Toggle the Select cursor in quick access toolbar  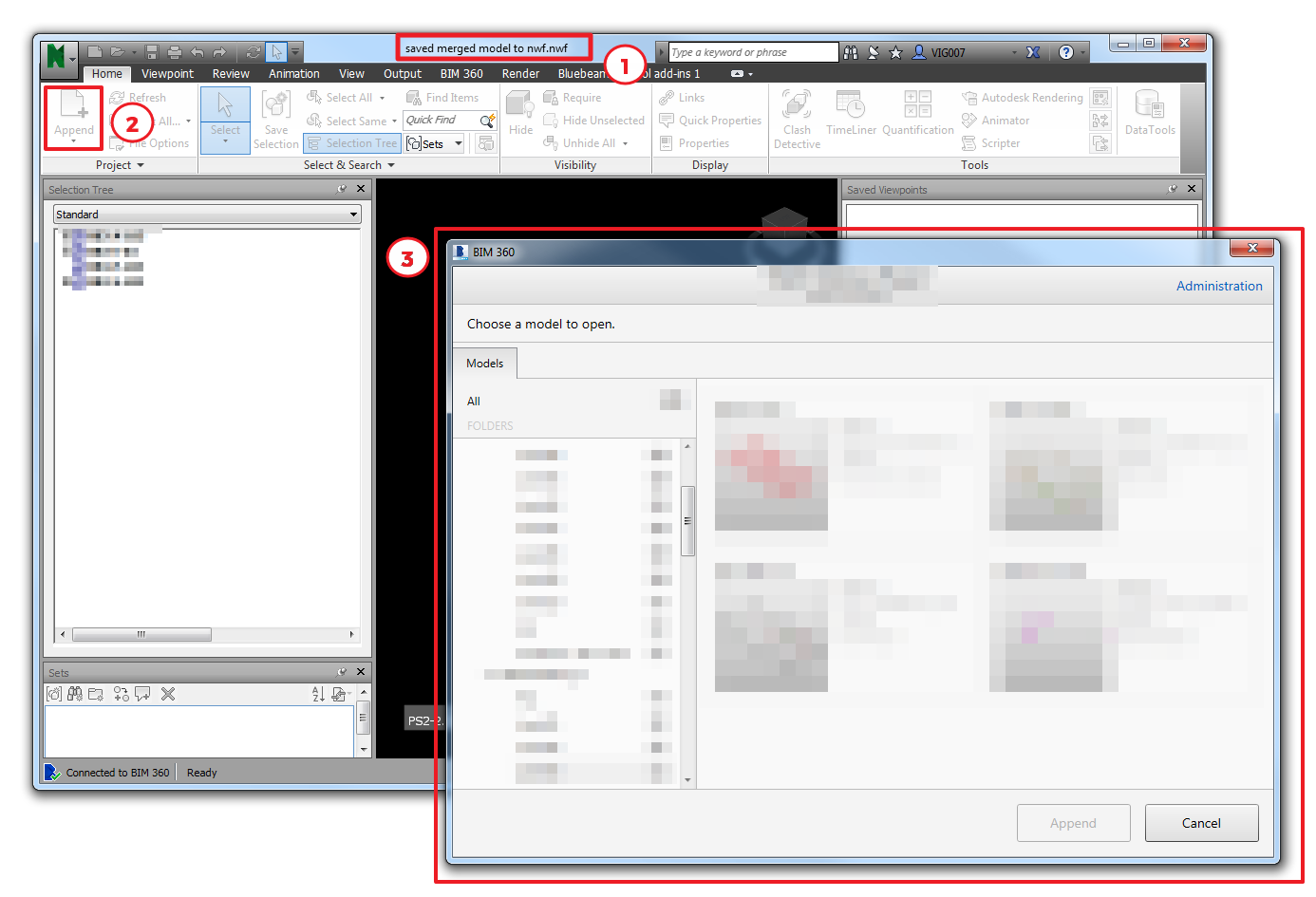click(276, 52)
